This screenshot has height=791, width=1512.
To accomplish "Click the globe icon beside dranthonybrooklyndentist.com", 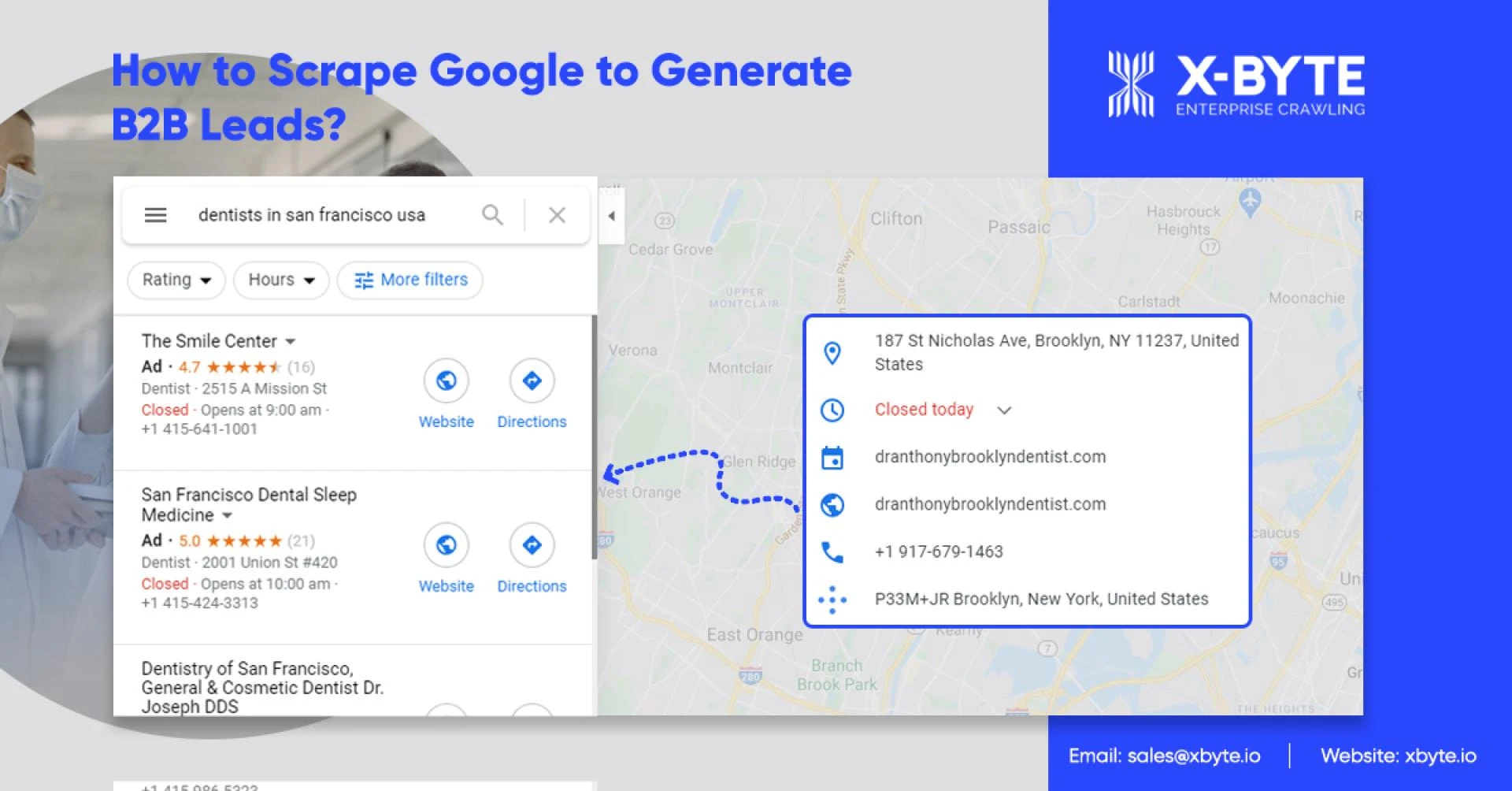I will pos(832,504).
